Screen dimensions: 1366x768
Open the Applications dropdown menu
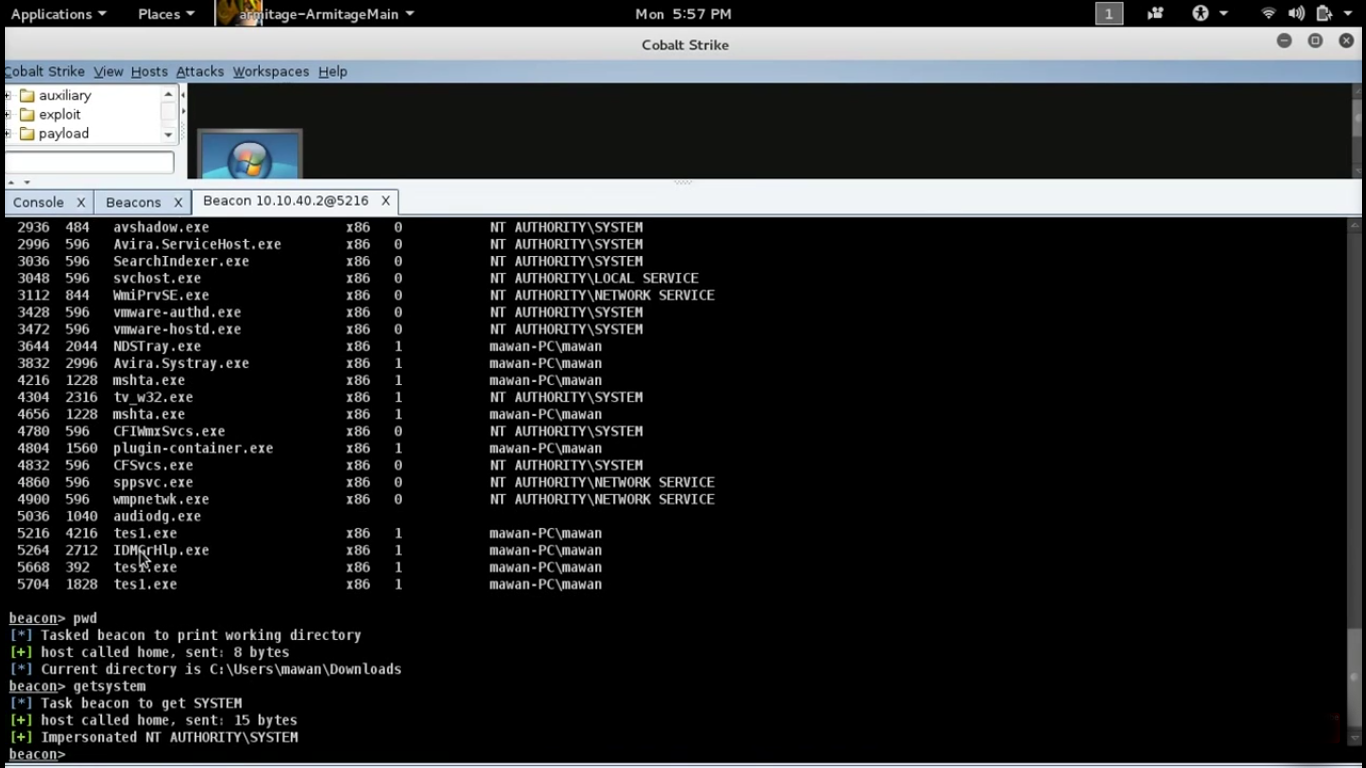pos(58,14)
